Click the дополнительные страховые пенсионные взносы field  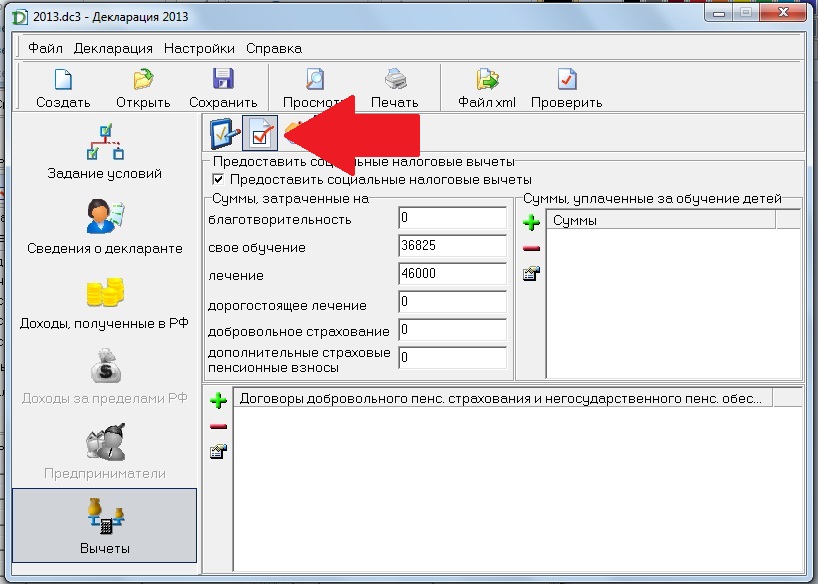click(452, 358)
